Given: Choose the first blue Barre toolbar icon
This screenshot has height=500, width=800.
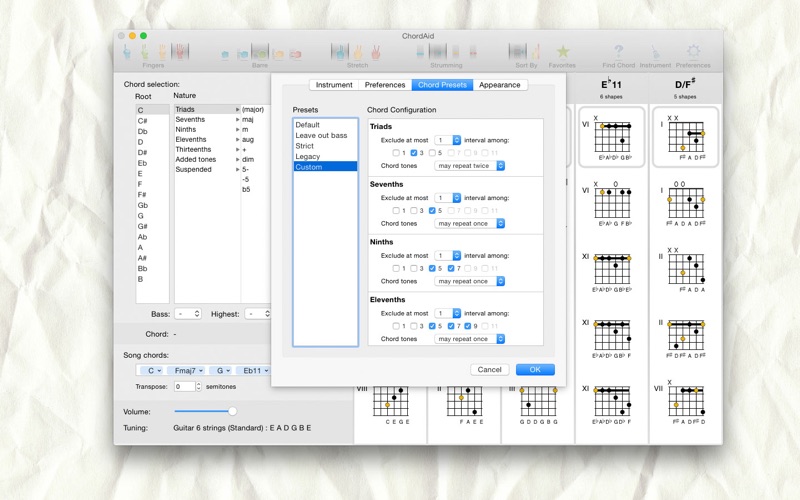Looking at the screenshot, I should pyautogui.click(x=225, y=54).
